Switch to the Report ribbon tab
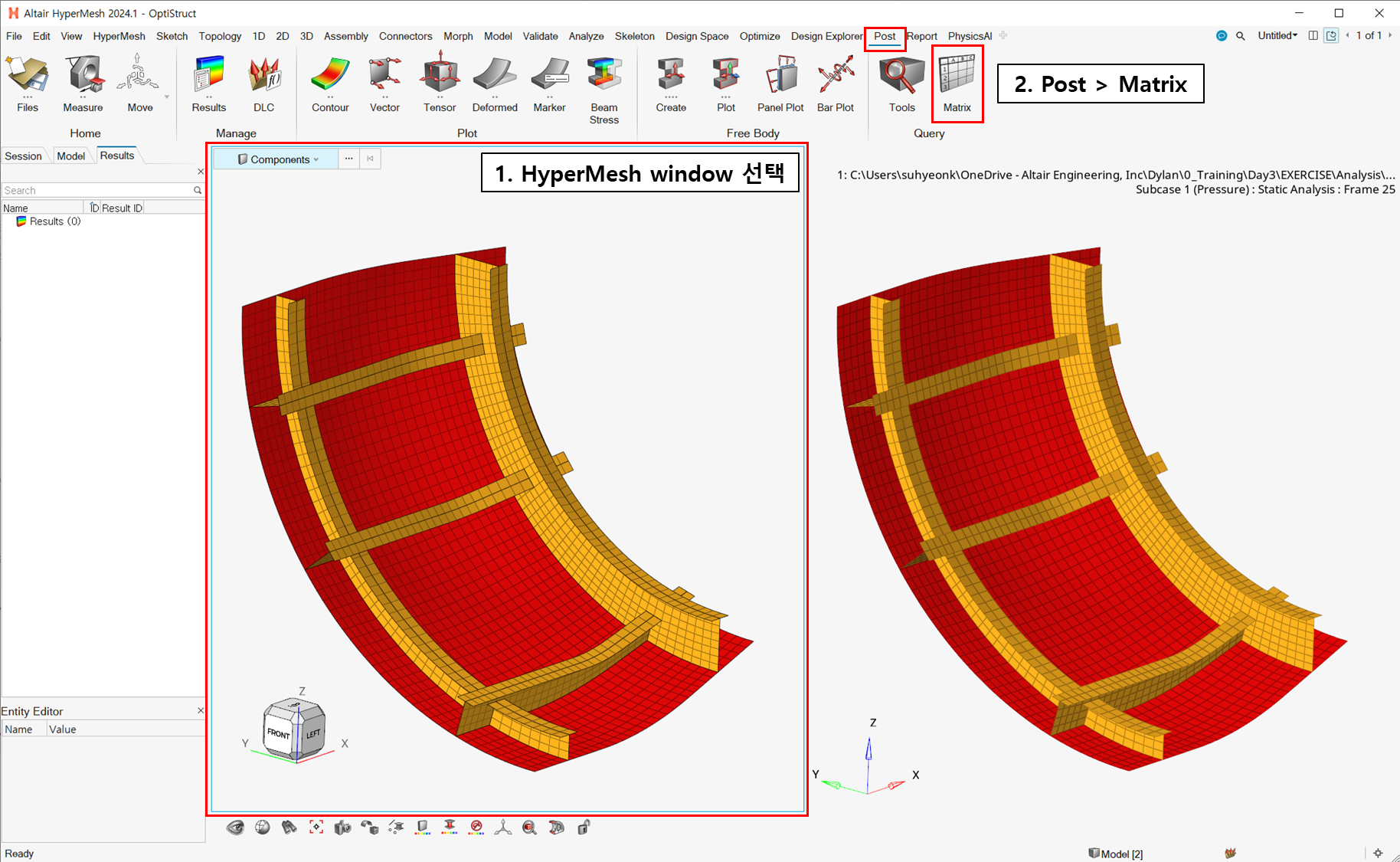The height and width of the screenshot is (862, 1400). 922,36
